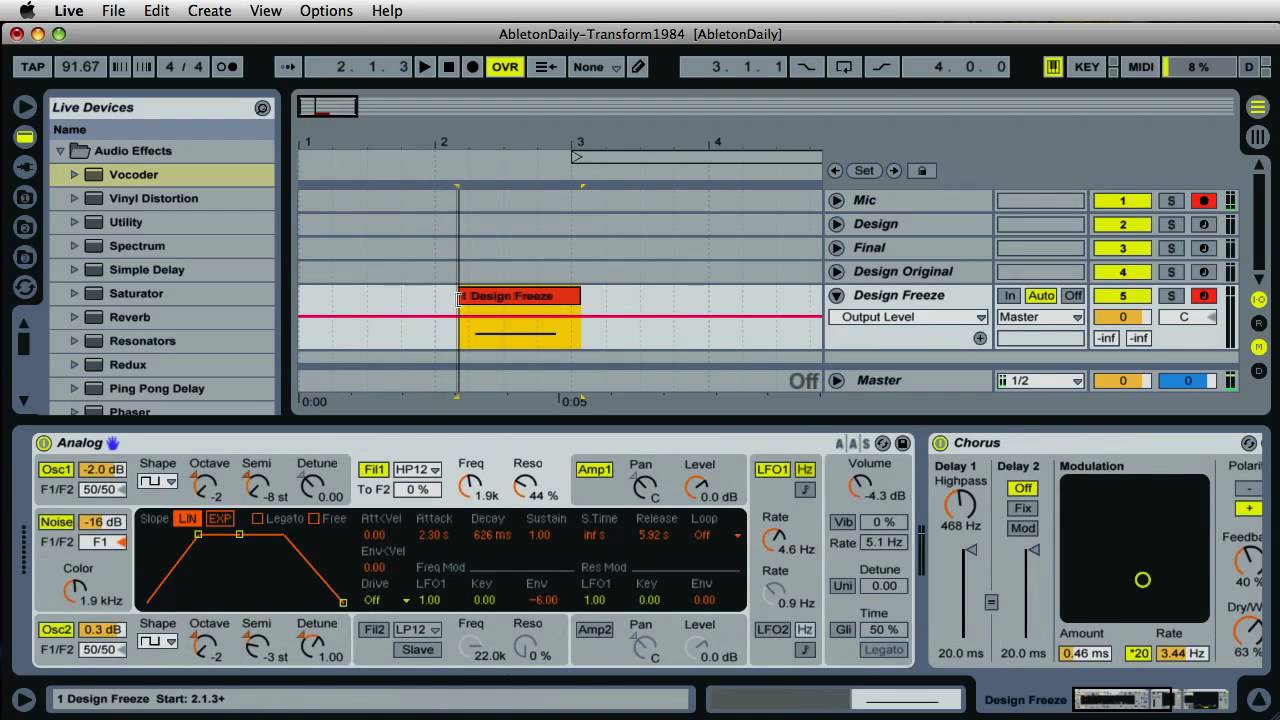This screenshot has width=1280, height=720.
Task: Click the browser search icon in header
Action: (x=262, y=108)
